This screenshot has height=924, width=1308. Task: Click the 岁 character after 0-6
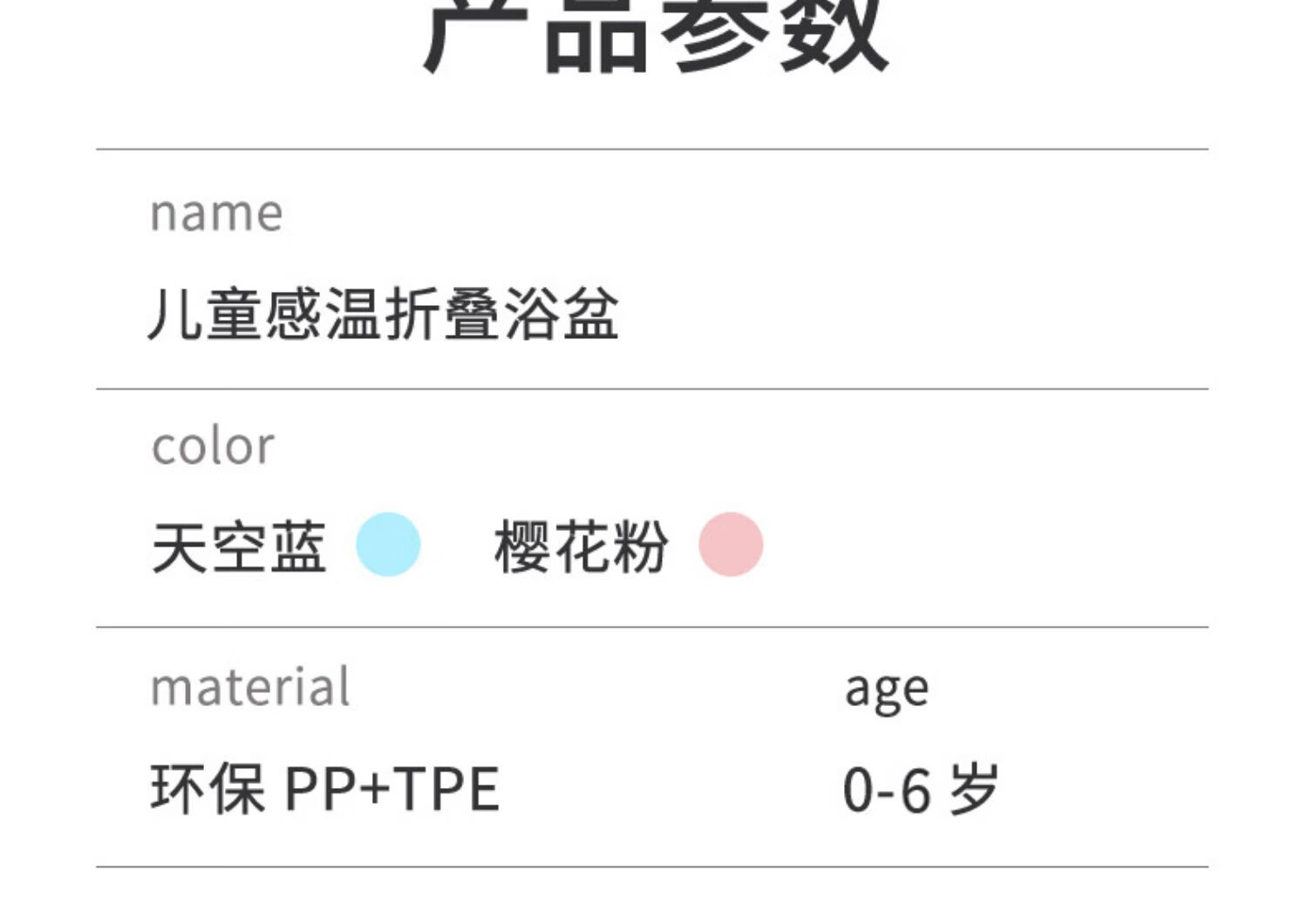point(974,789)
